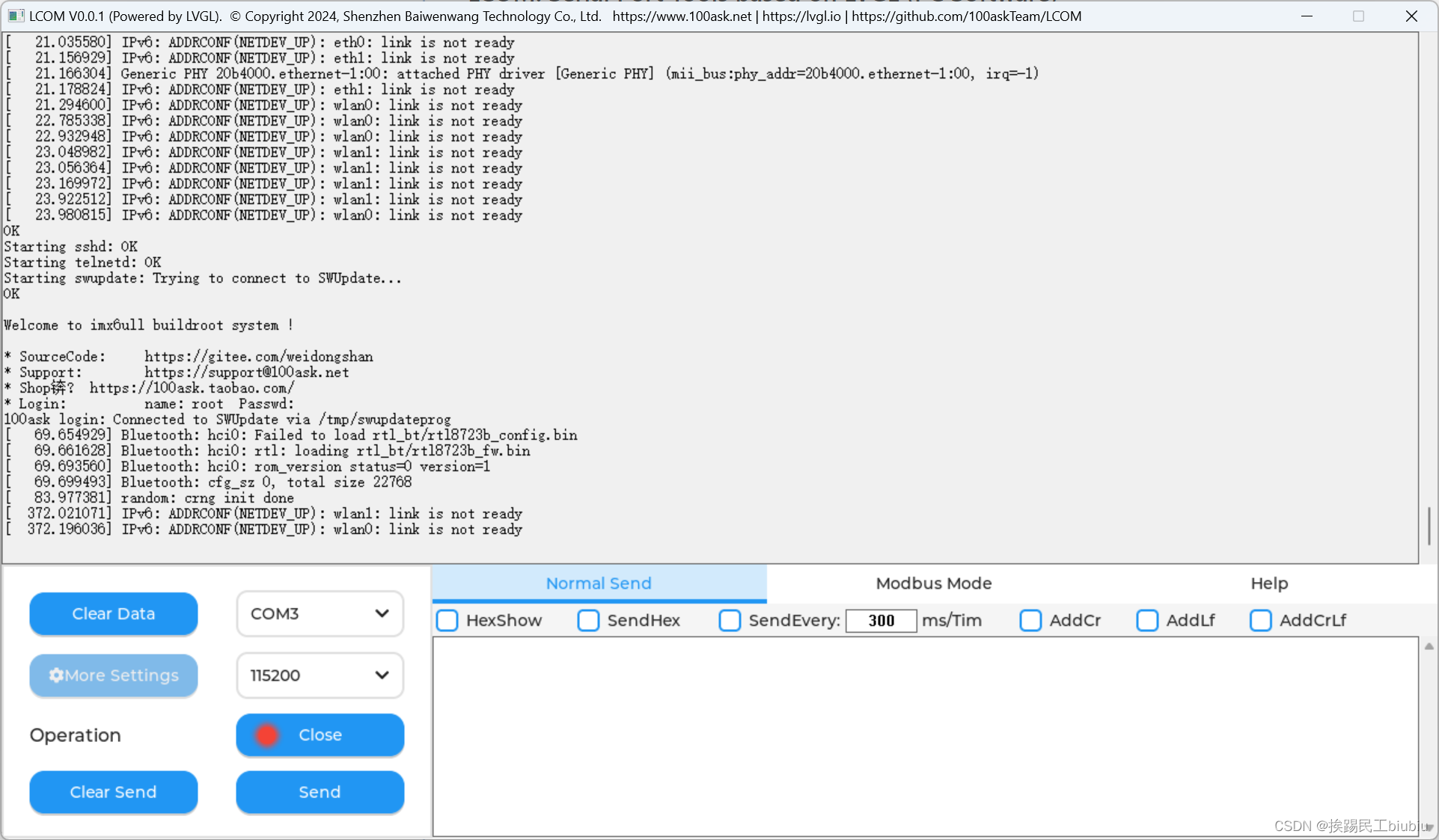Select SendEvery interval input field
Viewport: 1439px width, 840px height.
pos(879,620)
